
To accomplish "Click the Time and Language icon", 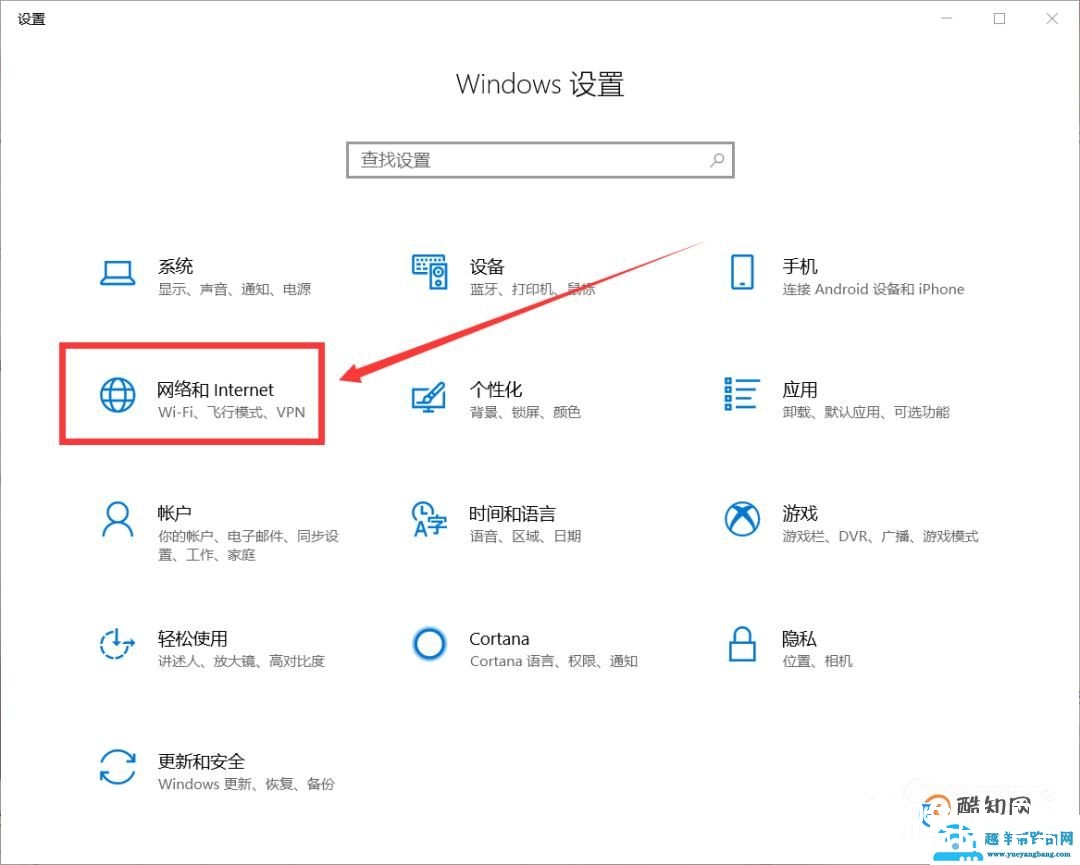I will [x=429, y=519].
